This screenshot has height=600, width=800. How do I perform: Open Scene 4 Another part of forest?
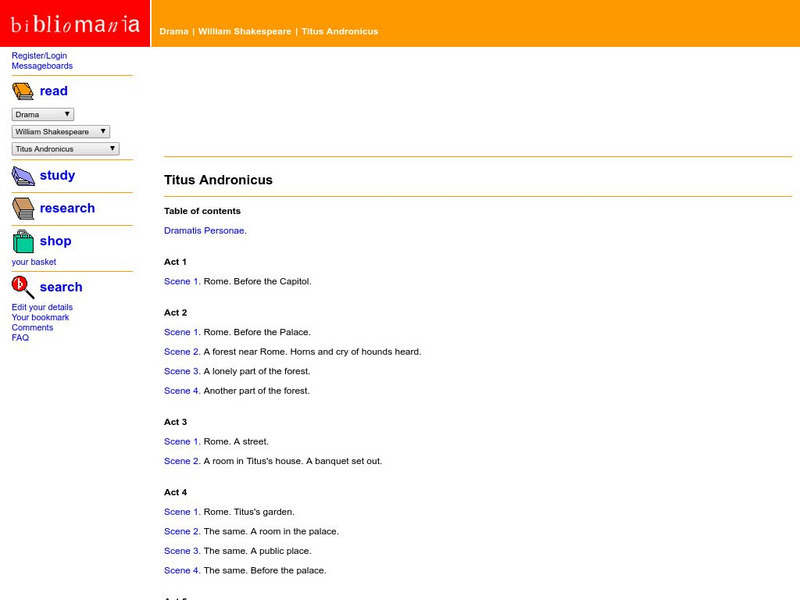[x=182, y=391]
